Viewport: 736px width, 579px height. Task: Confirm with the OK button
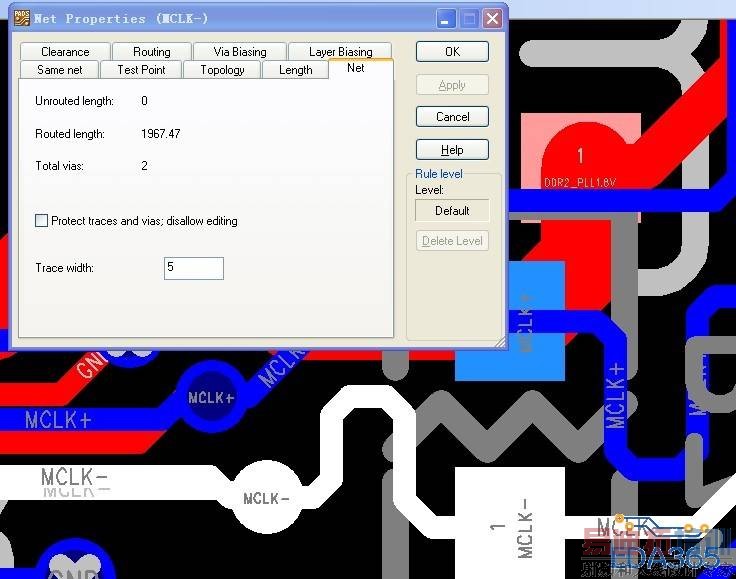pyautogui.click(x=452, y=52)
